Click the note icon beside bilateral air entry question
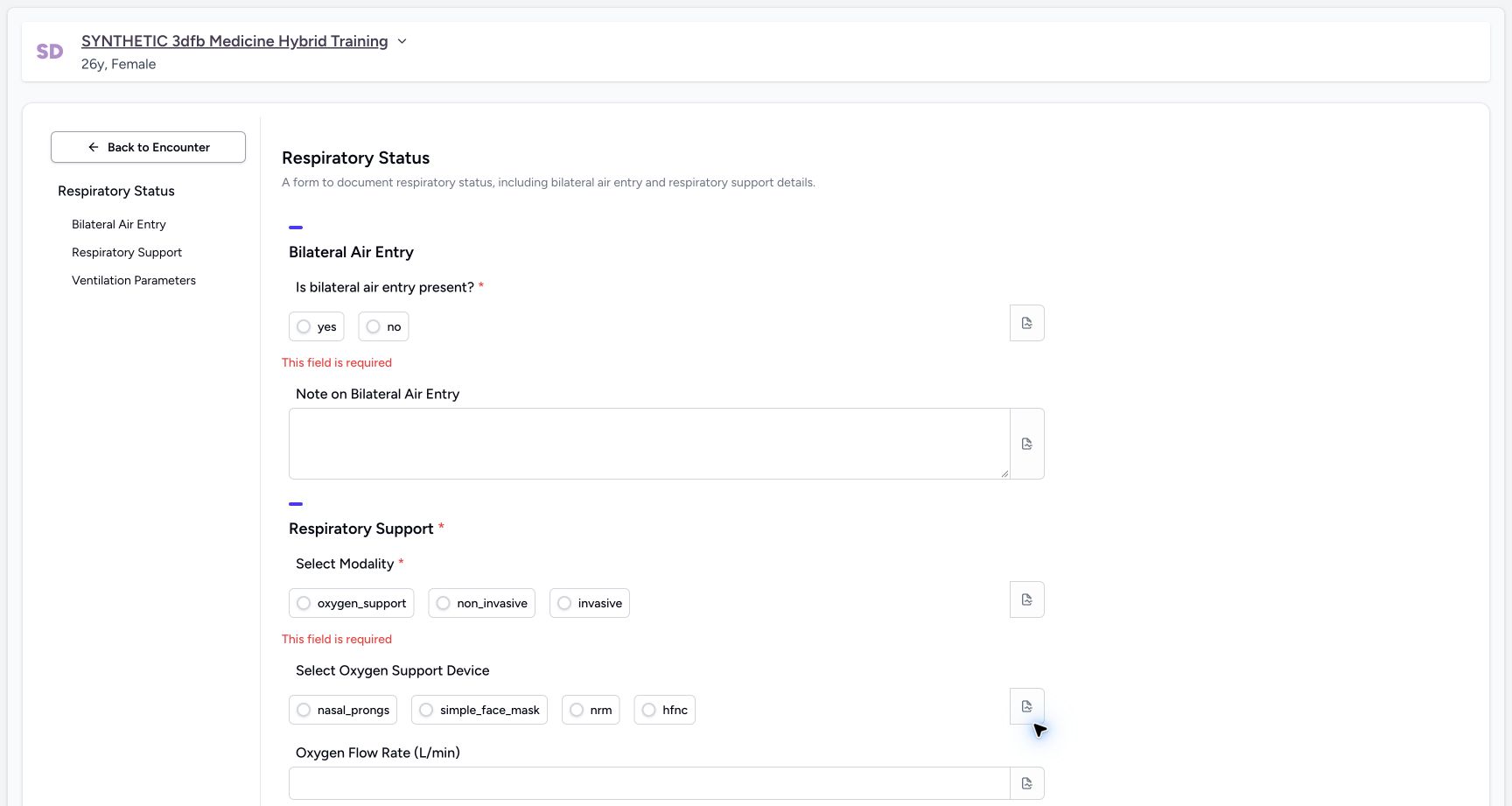The height and width of the screenshot is (806, 1512). 1026,323
